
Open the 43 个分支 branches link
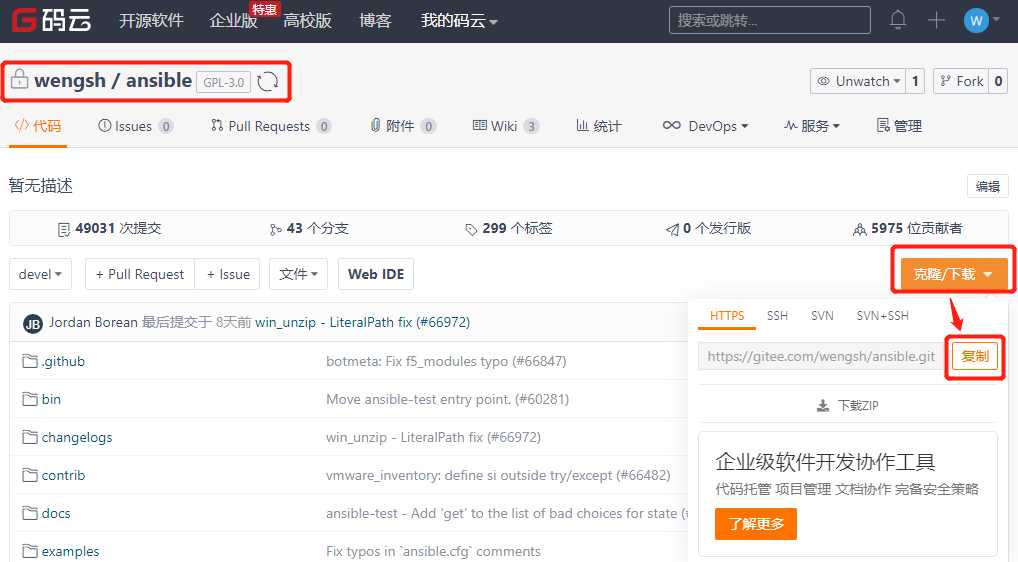(309, 228)
